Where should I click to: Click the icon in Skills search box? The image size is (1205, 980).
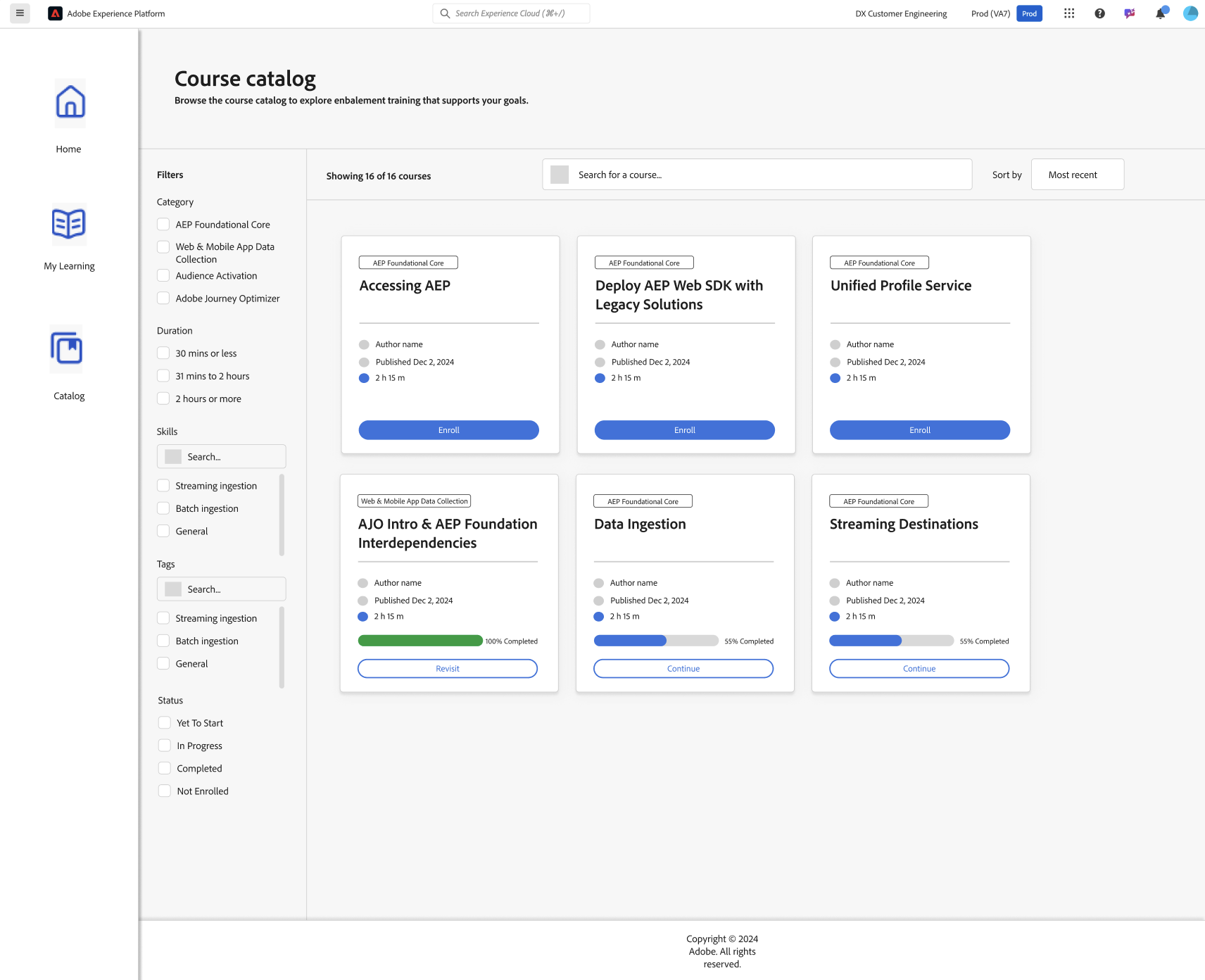pyautogui.click(x=173, y=456)
